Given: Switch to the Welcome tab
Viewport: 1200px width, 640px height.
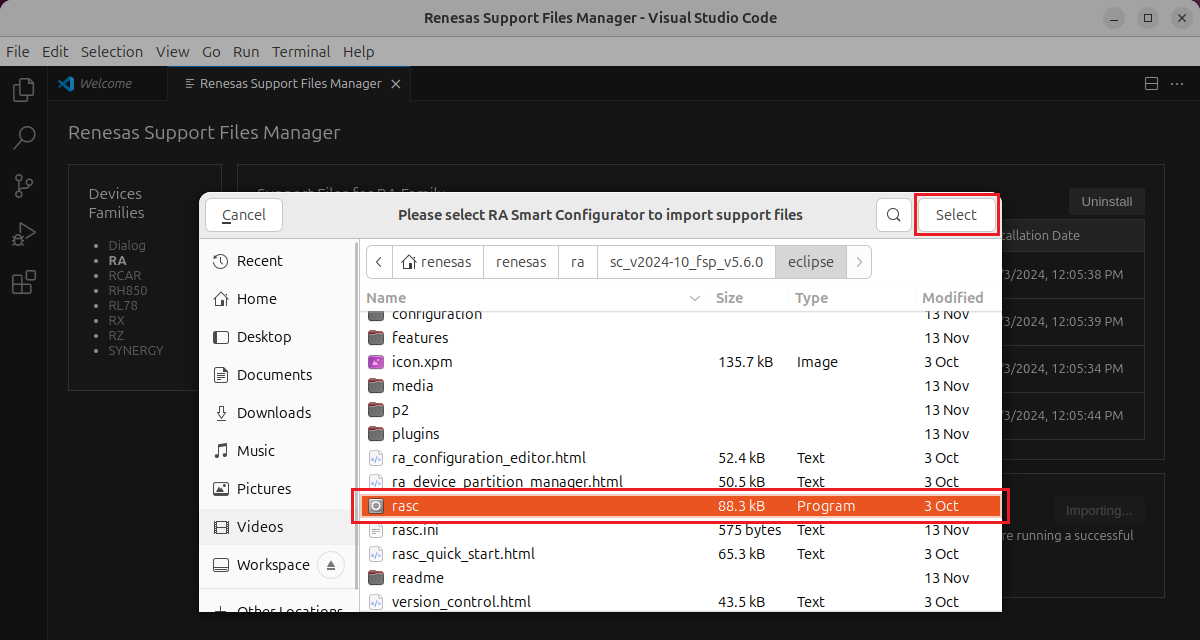Looking at the screenshot, I should point(106,84).
